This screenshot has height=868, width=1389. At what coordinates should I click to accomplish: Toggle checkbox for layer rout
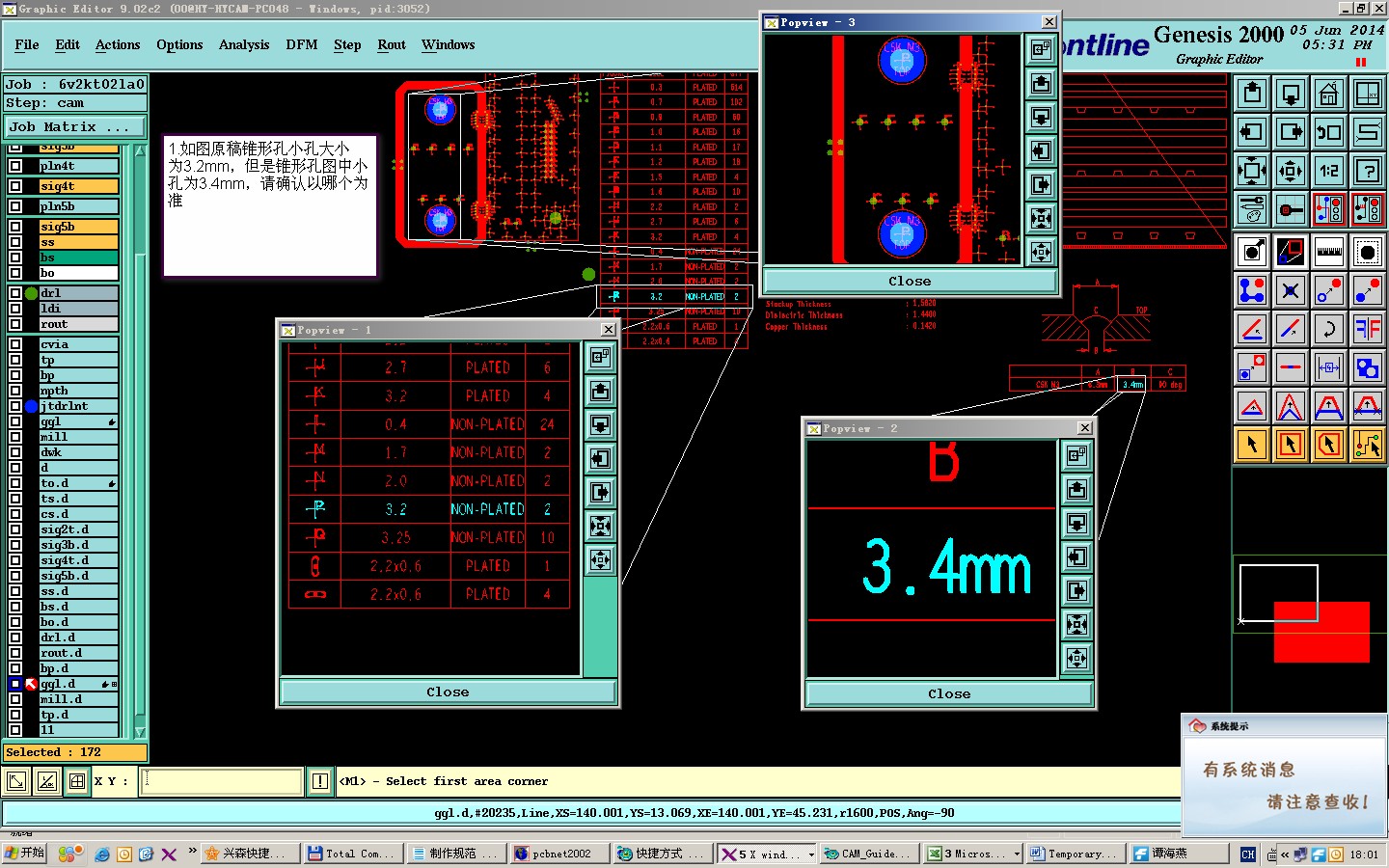pos(15,324)
